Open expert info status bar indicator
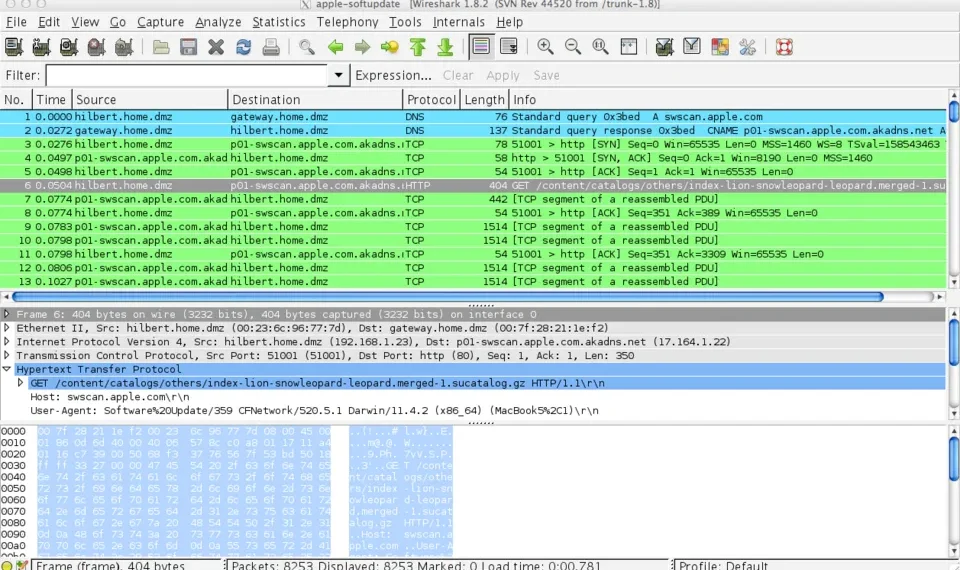The image size is (960, 570). (x=7, y=565)
